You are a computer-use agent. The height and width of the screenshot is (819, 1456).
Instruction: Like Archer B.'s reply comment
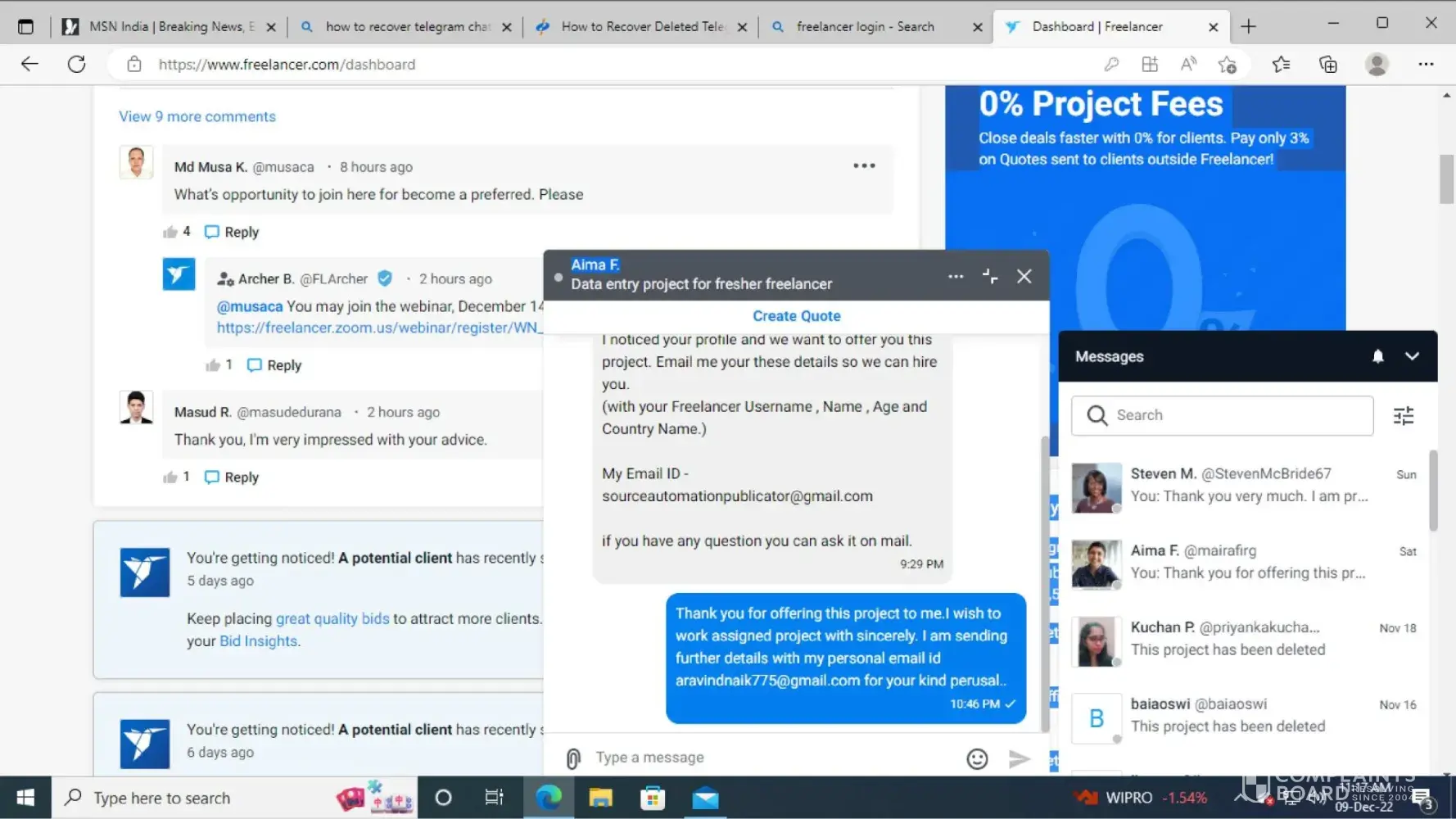coord(213,365)
